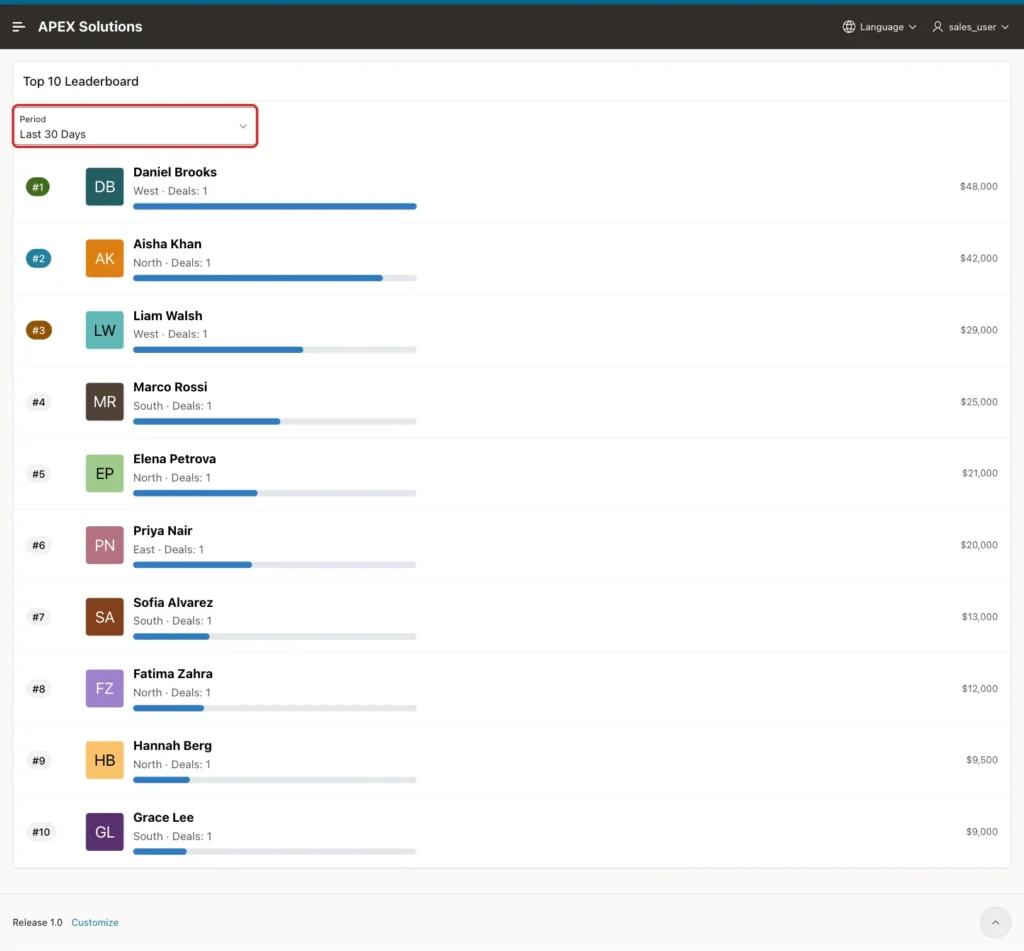The width and height of the screenshot is (1024, 951).
Task: Click Hannah Berg's HB avatar
Action: [x=104, y=760]
